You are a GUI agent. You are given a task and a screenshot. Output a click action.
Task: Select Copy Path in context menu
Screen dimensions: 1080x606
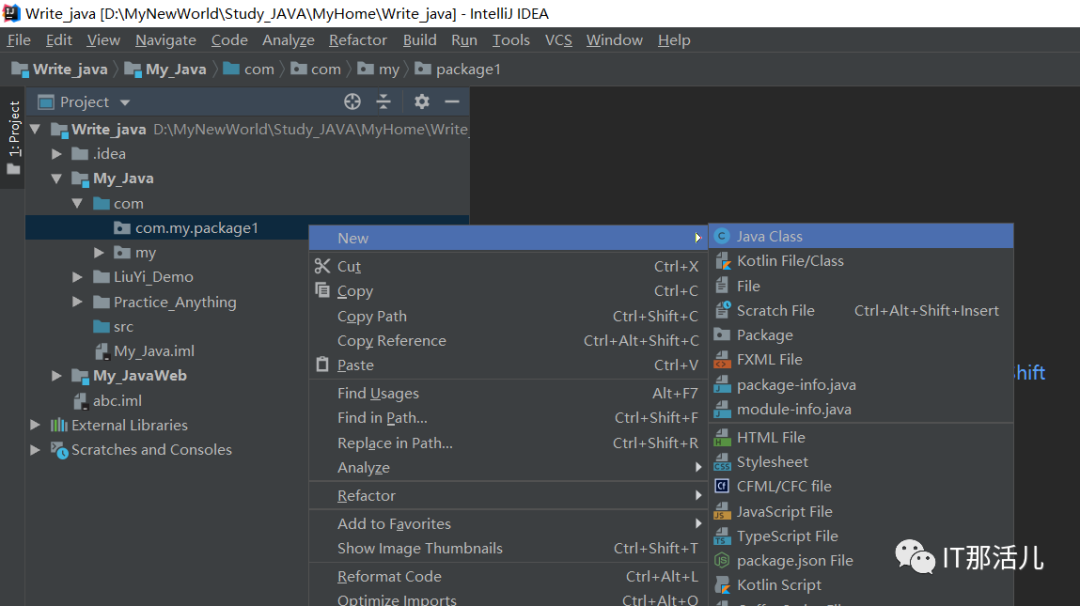tap(508, 316)
